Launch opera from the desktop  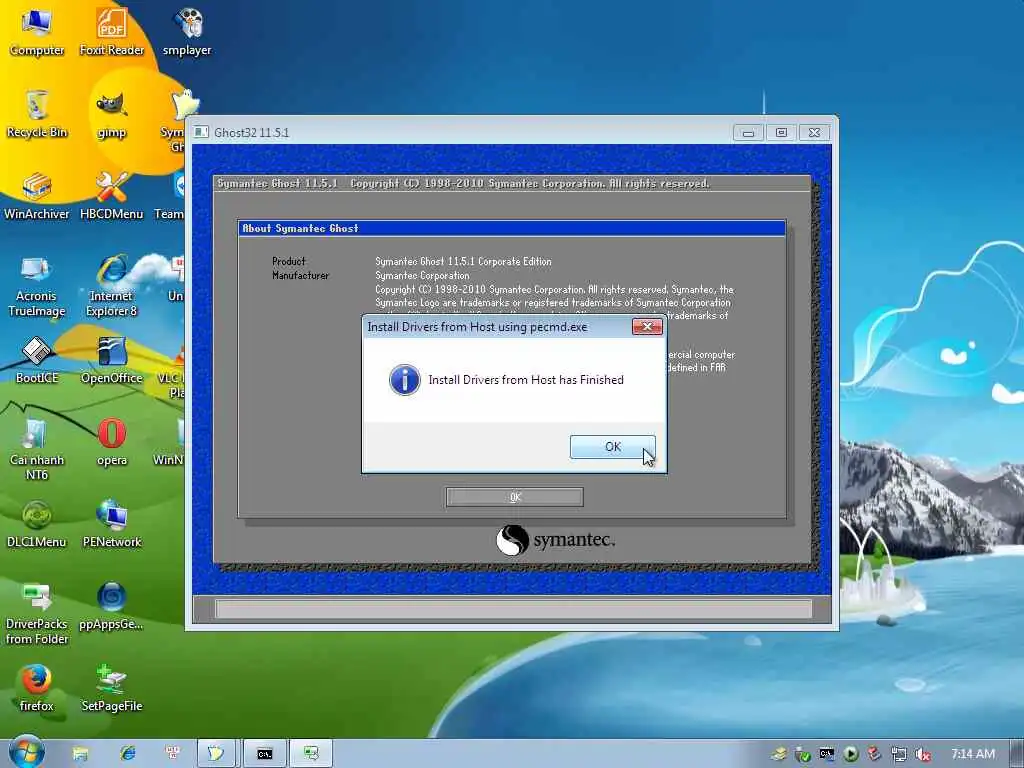tap(112, 443)
